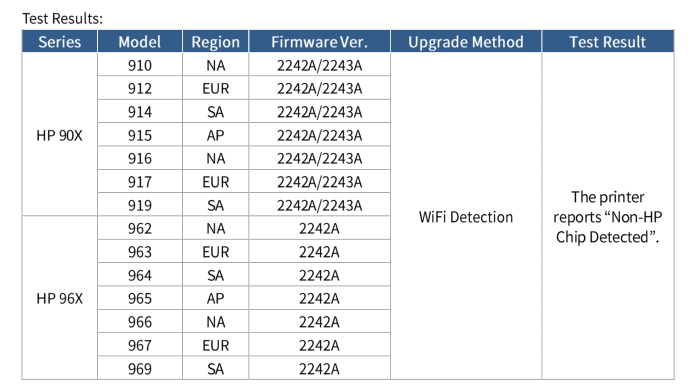Screen dimensions: 695x391
Task: Click the EUR region for model 912
Action: click(215, 89)
